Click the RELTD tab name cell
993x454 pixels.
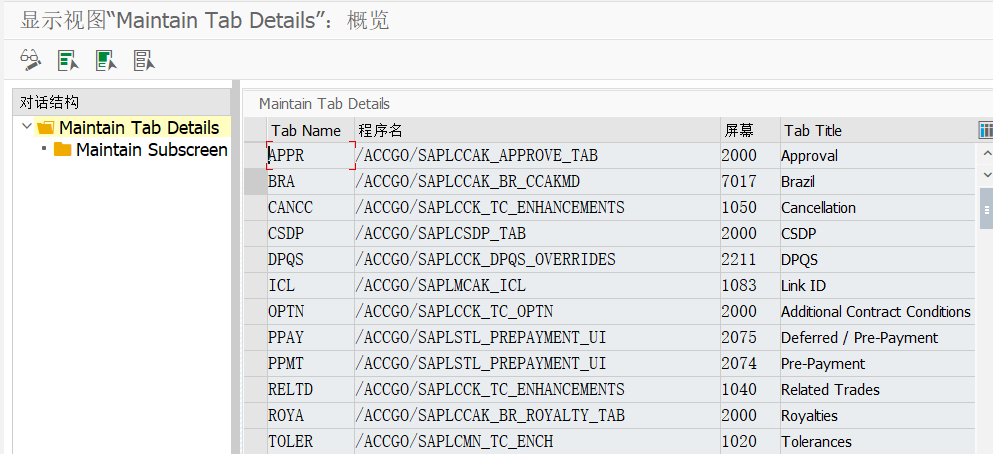coord(310,389)
